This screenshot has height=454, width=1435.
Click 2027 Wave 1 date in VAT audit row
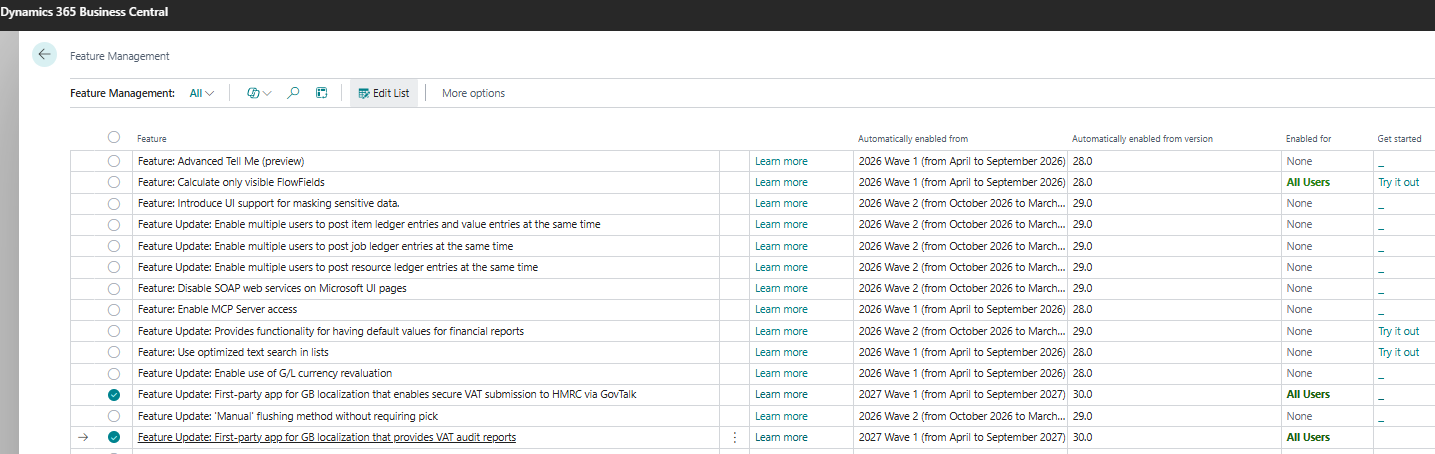point(962,437)
